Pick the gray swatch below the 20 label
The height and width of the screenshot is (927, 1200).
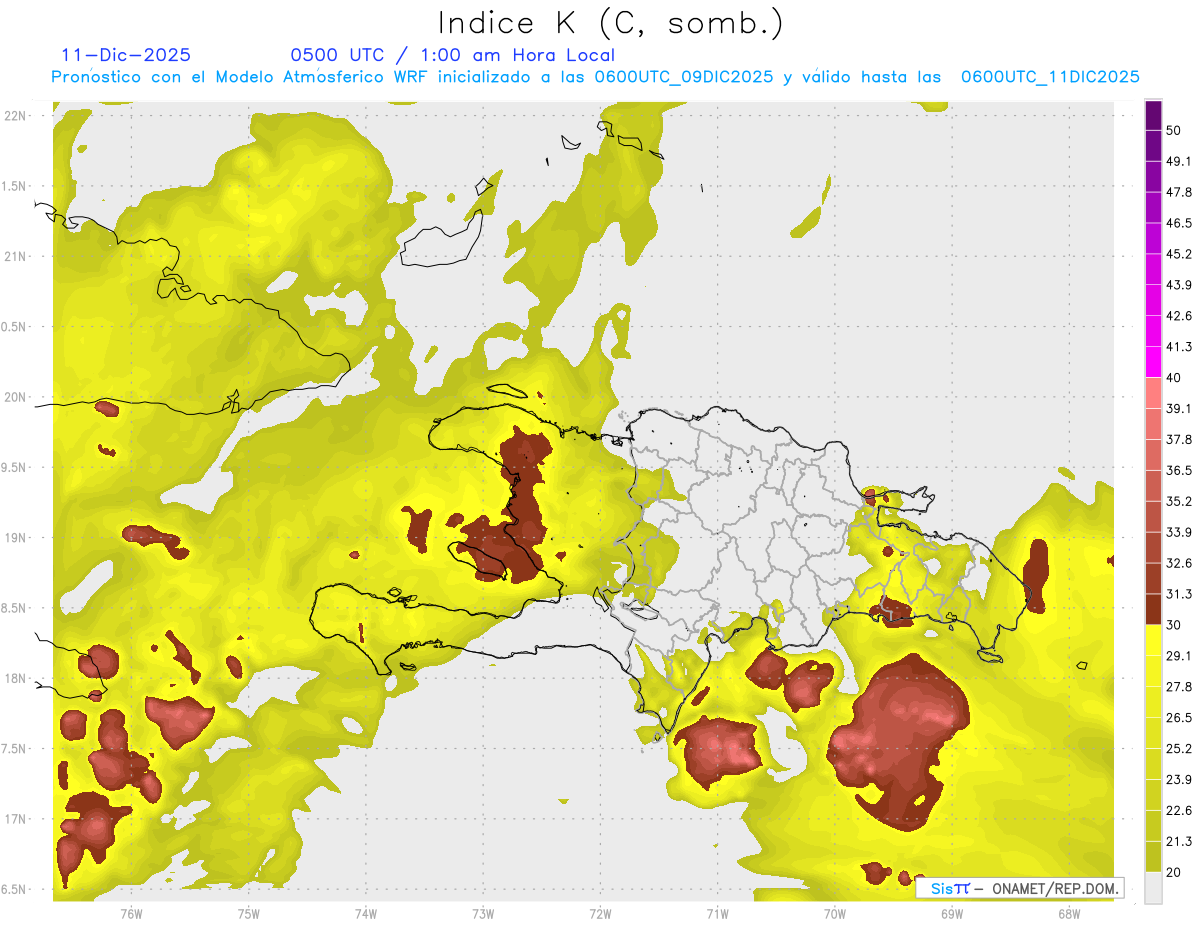[x=1154, y=887]
